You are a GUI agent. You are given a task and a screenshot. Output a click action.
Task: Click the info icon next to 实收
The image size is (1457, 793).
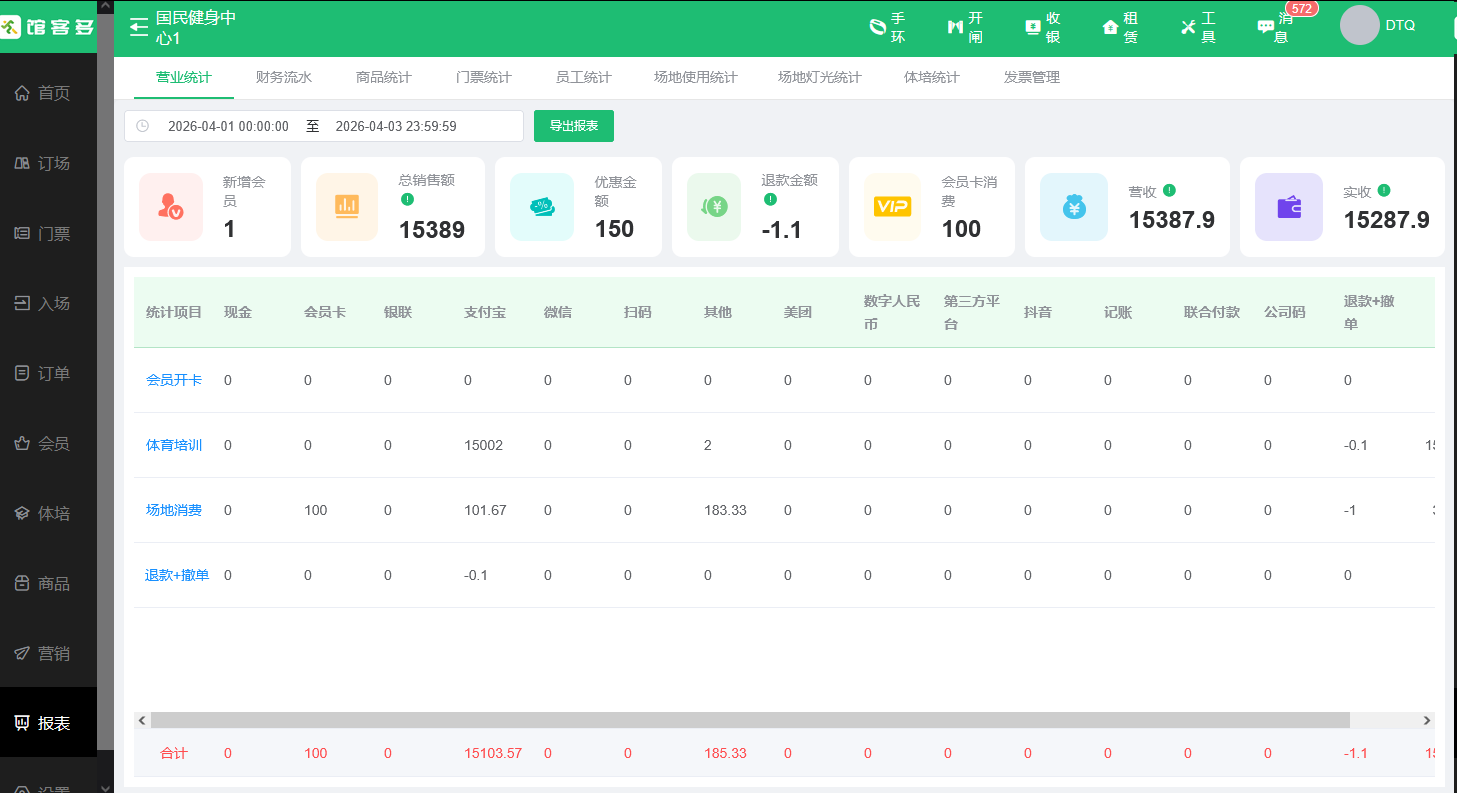[1384, 190]
